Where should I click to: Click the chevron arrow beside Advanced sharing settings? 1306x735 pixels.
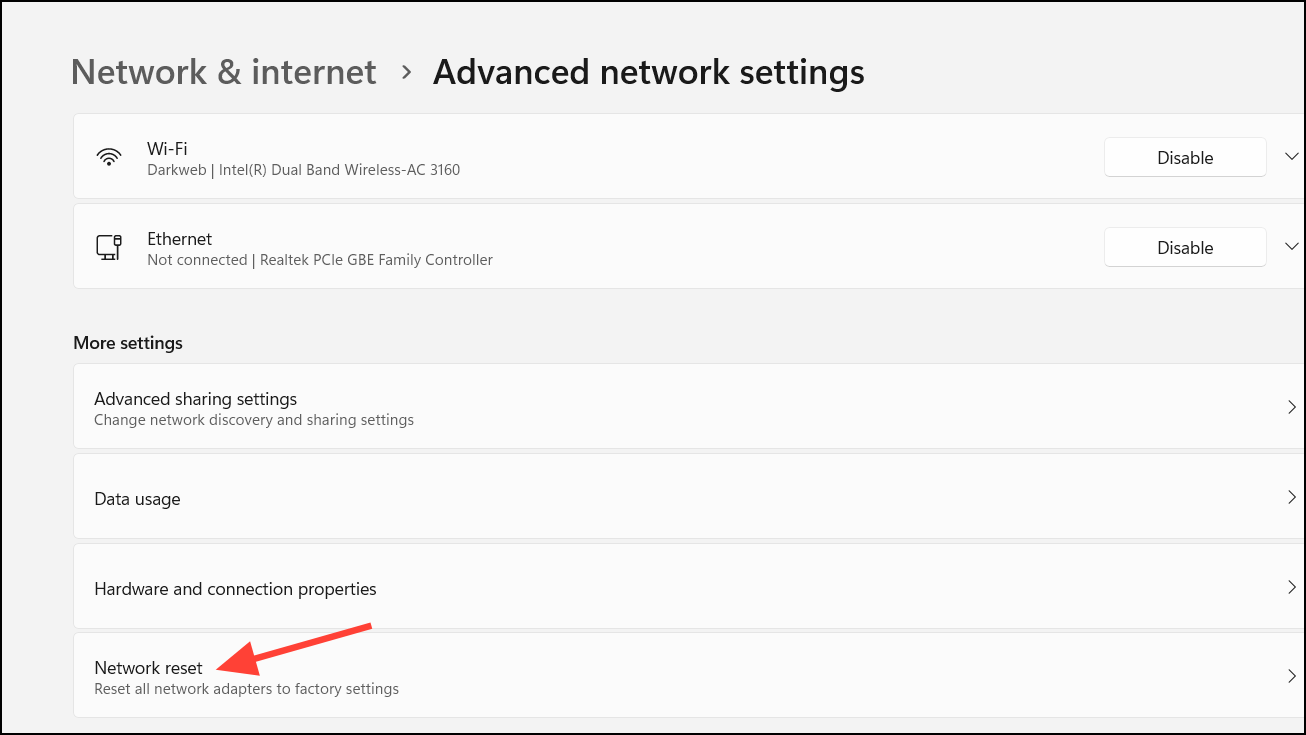coord(1292,407)
